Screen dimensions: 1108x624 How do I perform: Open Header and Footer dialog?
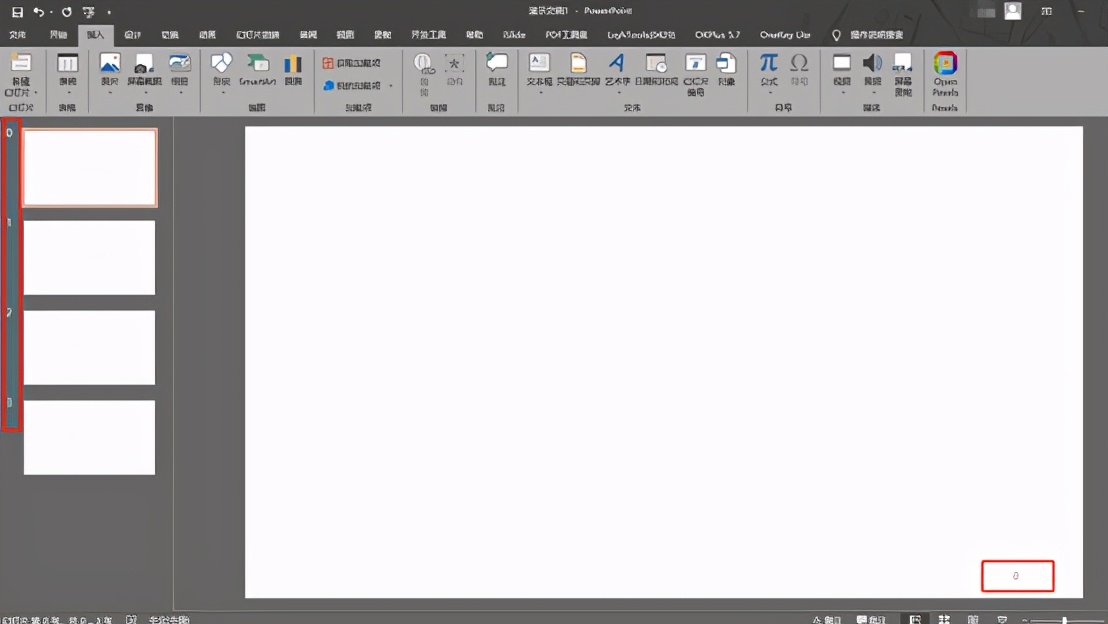pyautogui.click(x=578, y=71)
